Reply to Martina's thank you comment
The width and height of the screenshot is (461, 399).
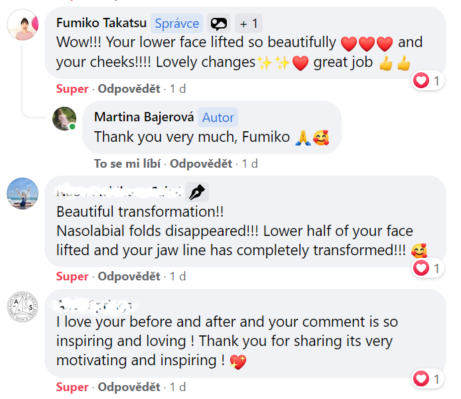point(201,164)
